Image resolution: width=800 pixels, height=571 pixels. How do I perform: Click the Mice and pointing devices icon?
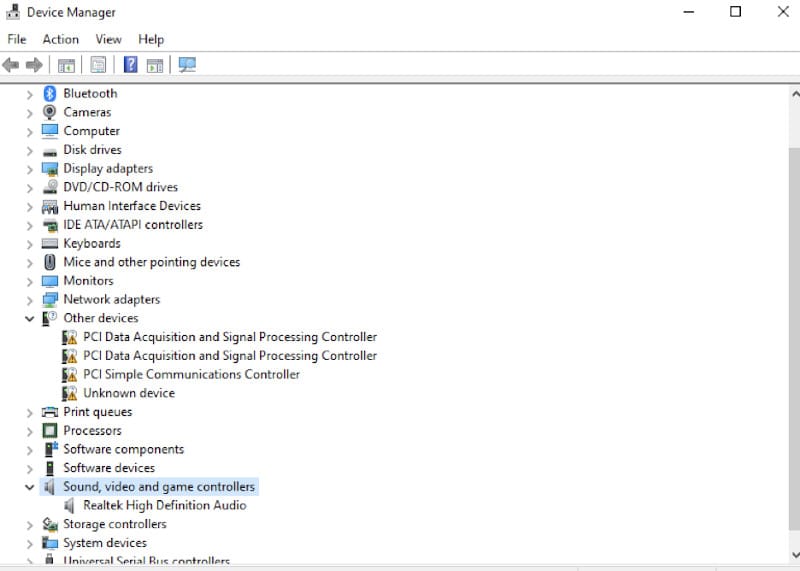pos(49,262)
